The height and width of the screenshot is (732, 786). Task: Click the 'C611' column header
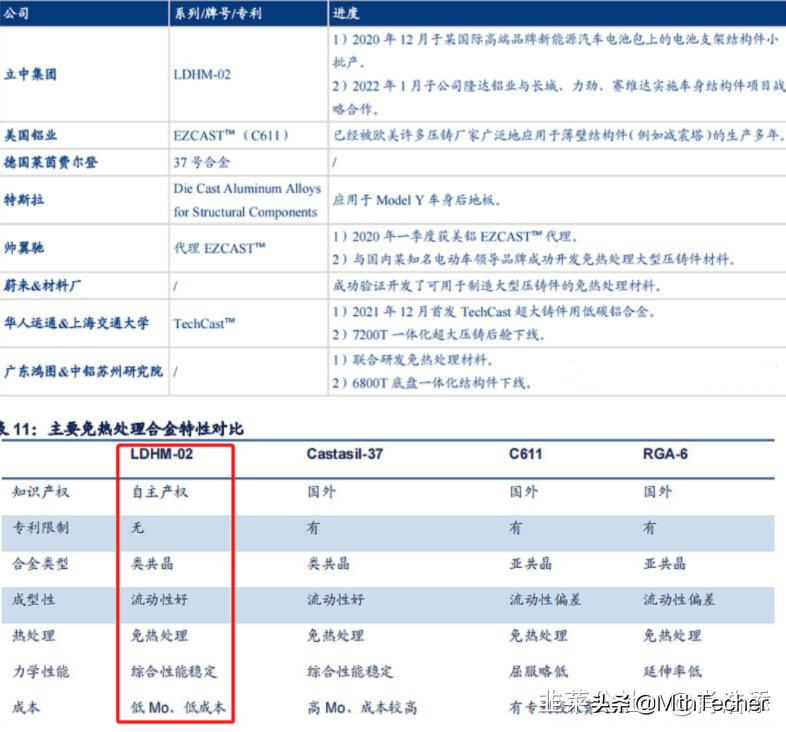click(x=525, y=454)
